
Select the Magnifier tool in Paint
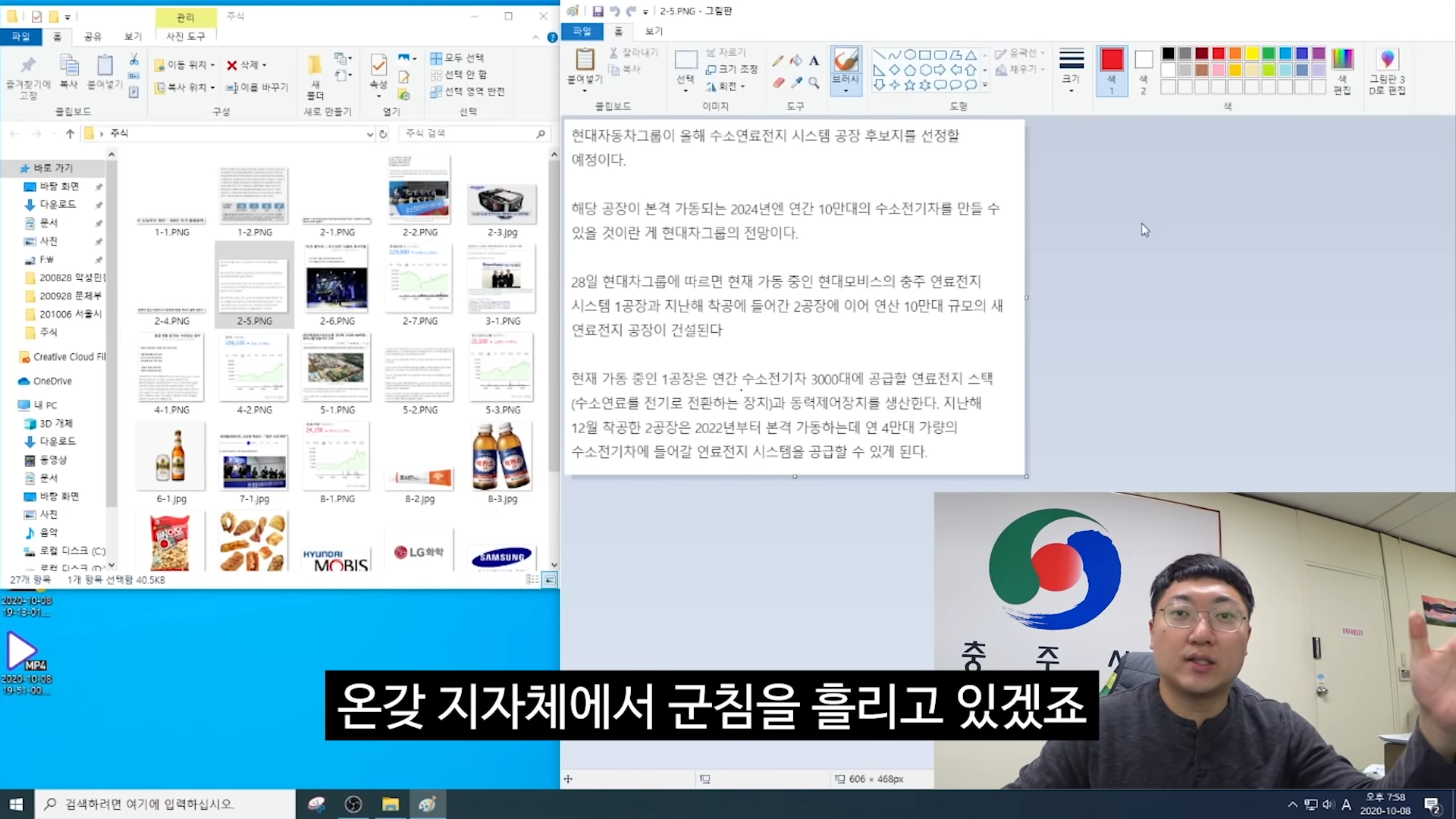point(814,83)
